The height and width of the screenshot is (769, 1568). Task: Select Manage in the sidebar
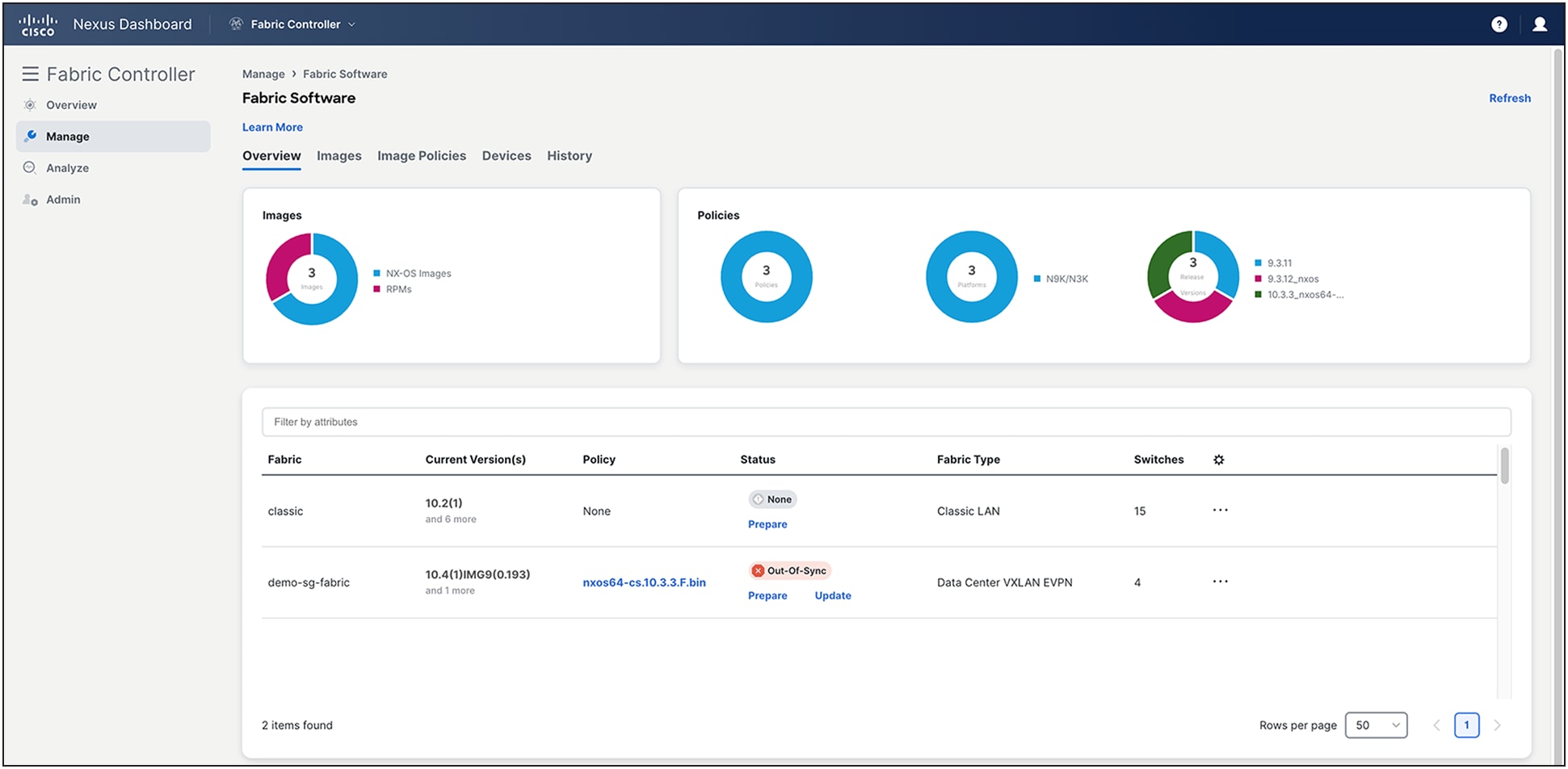113,137
